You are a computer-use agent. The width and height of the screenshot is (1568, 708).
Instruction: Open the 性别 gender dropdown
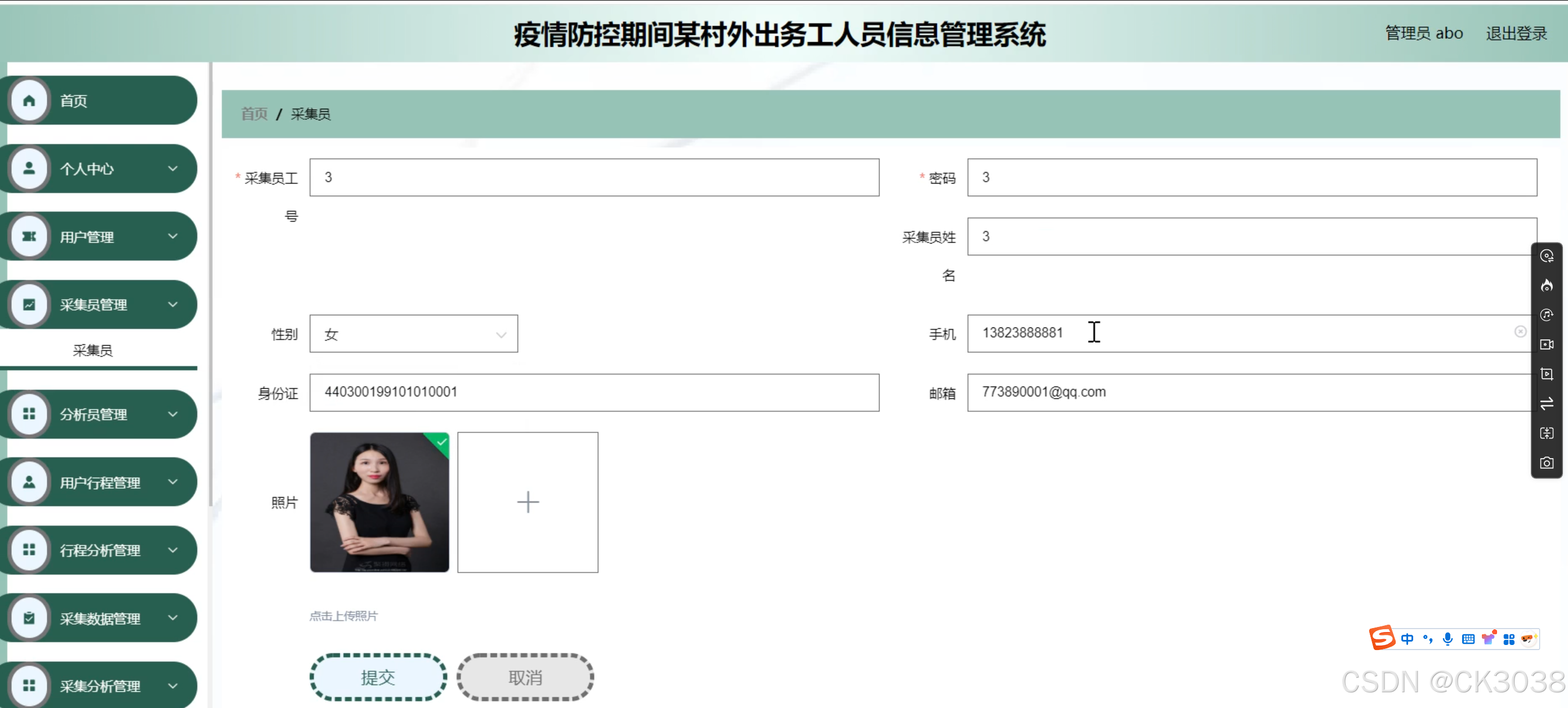tap(413, 334)
